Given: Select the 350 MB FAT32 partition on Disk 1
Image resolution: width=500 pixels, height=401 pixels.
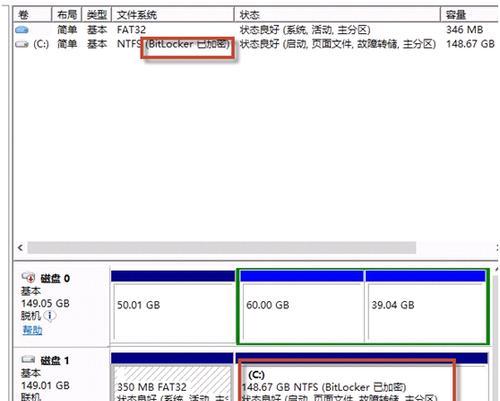Looking at the screenshot, I should point(172,377).
